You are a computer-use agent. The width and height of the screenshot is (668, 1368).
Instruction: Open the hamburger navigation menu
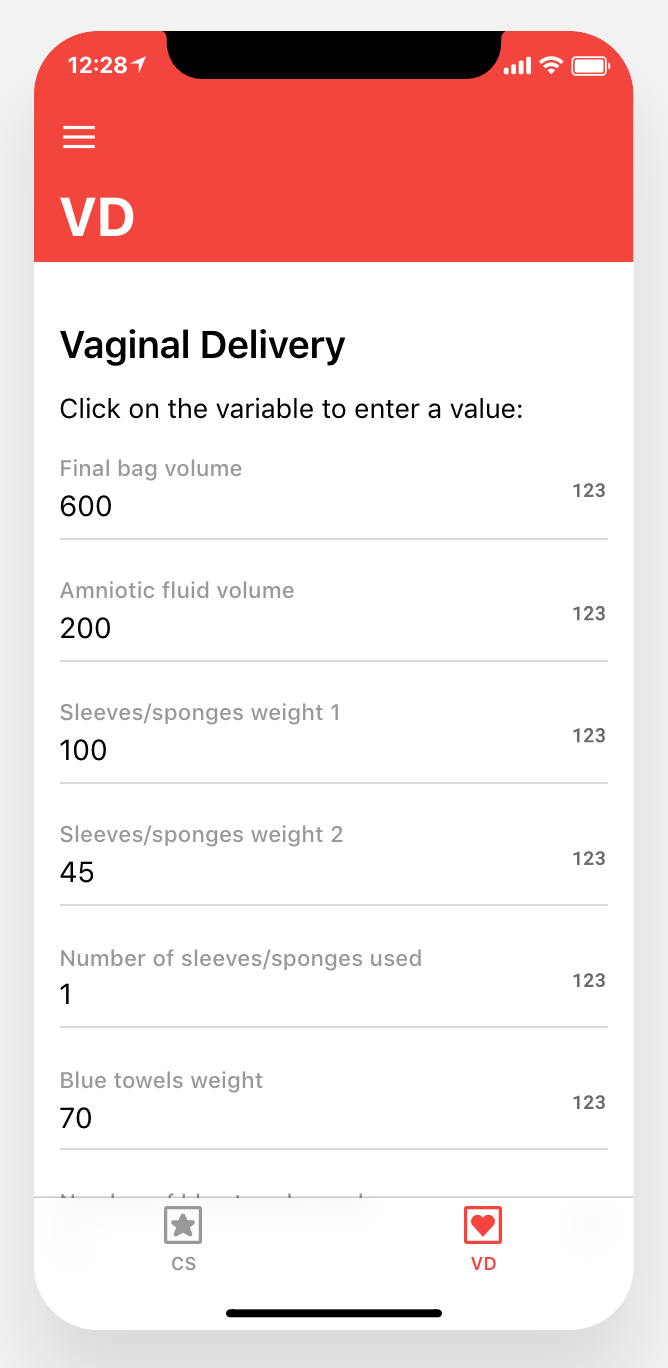click(79, 137)
